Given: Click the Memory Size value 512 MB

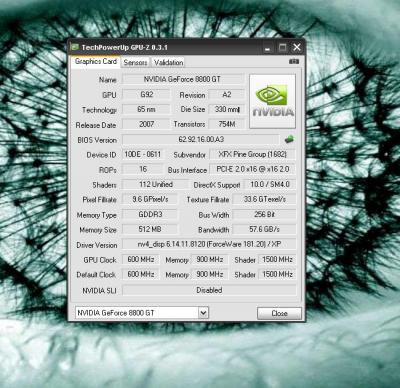Looking at the screenshot, I should (150, 229).
